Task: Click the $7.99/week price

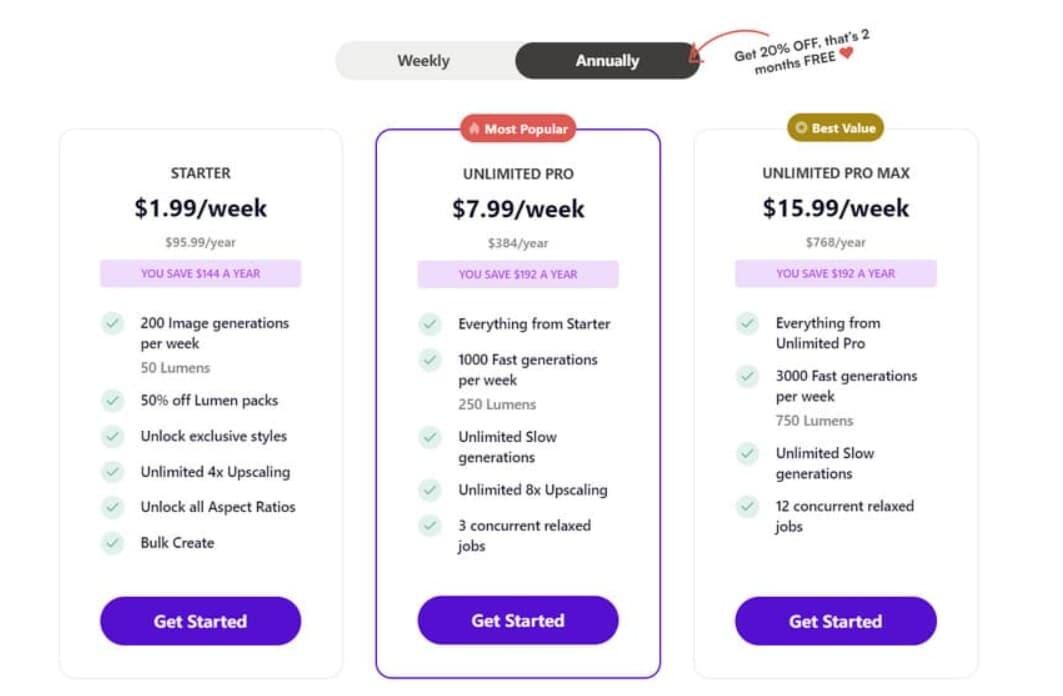Action: point(518,209)
